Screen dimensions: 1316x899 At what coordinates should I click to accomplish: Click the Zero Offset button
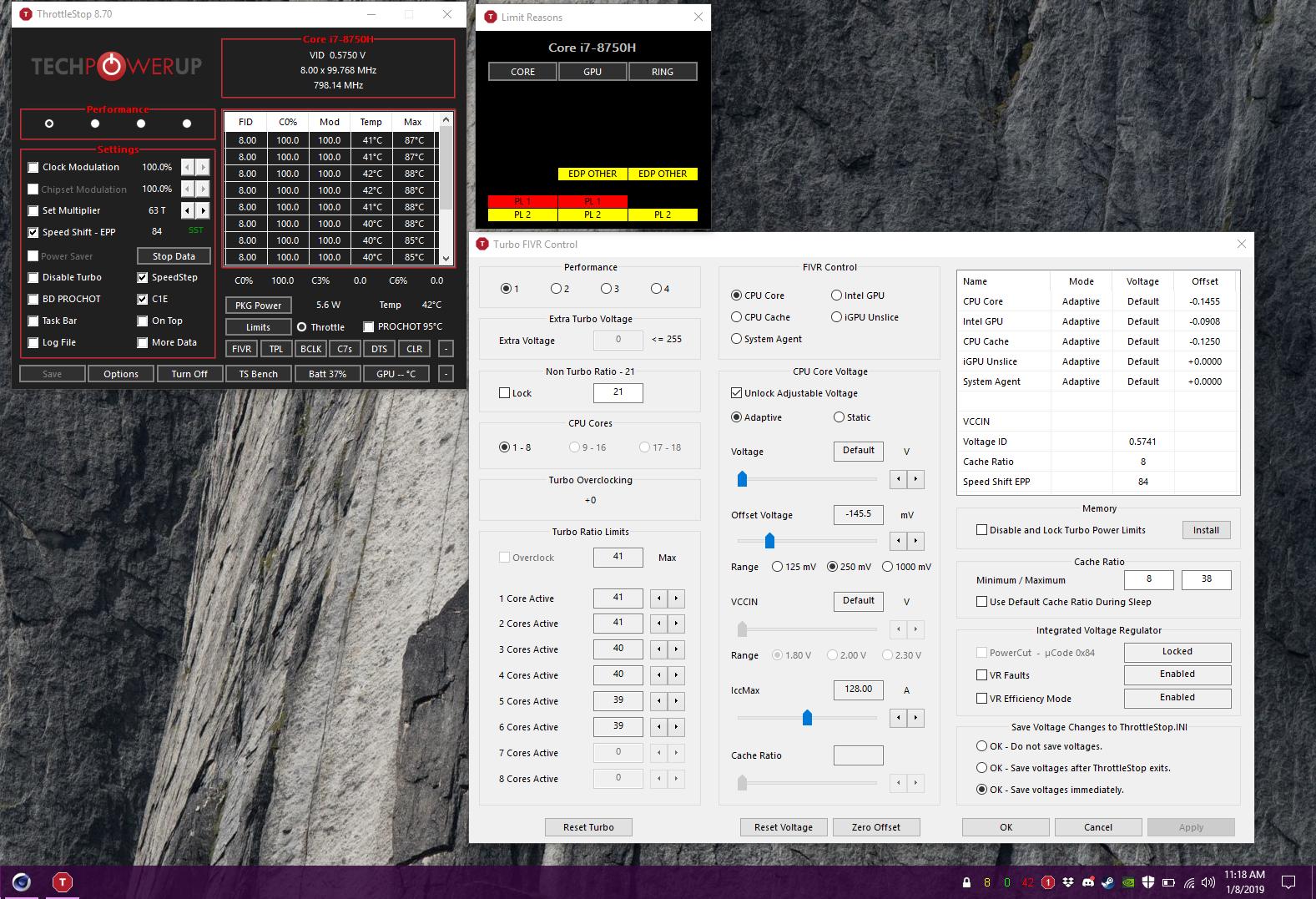876,827
